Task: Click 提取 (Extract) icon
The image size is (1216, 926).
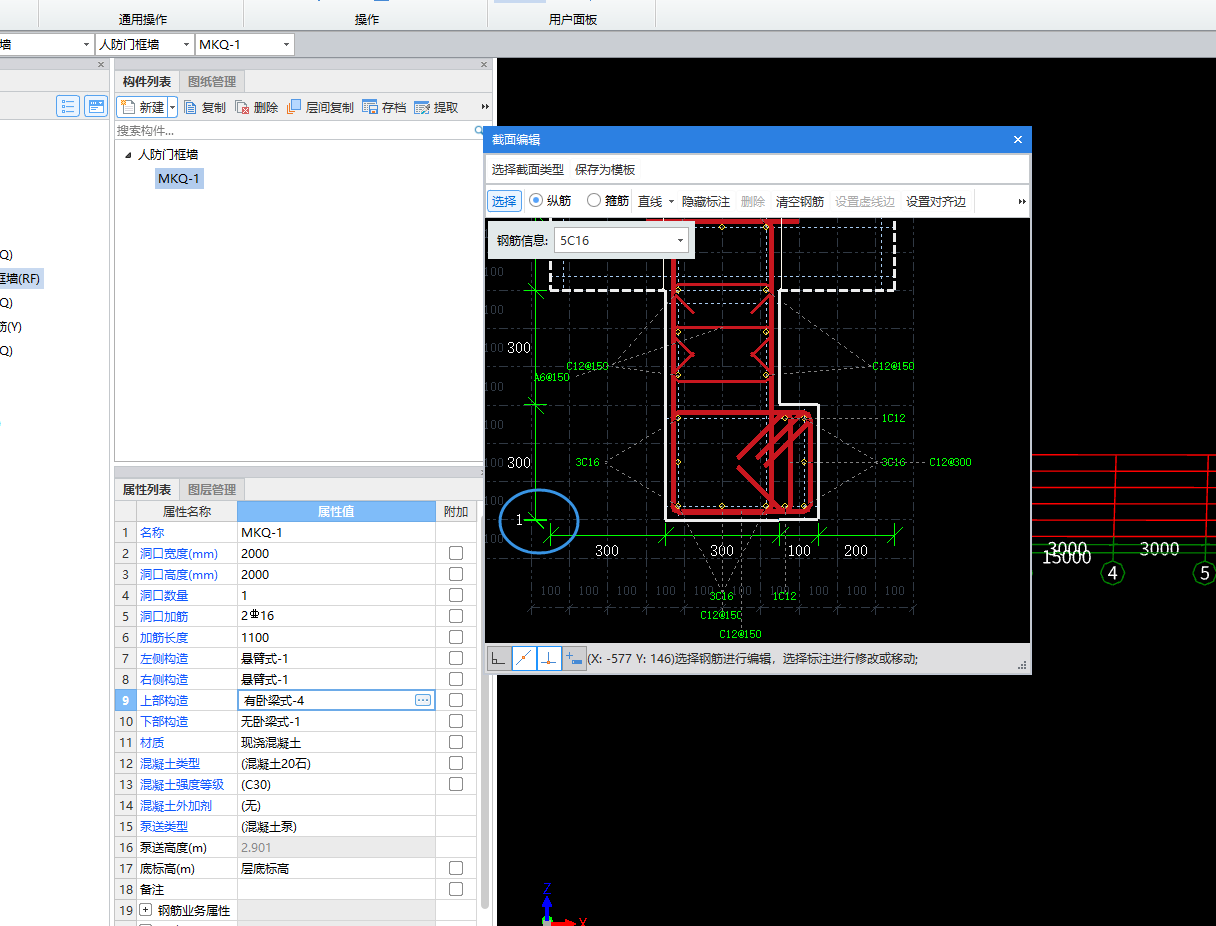Action: point(436,107)
